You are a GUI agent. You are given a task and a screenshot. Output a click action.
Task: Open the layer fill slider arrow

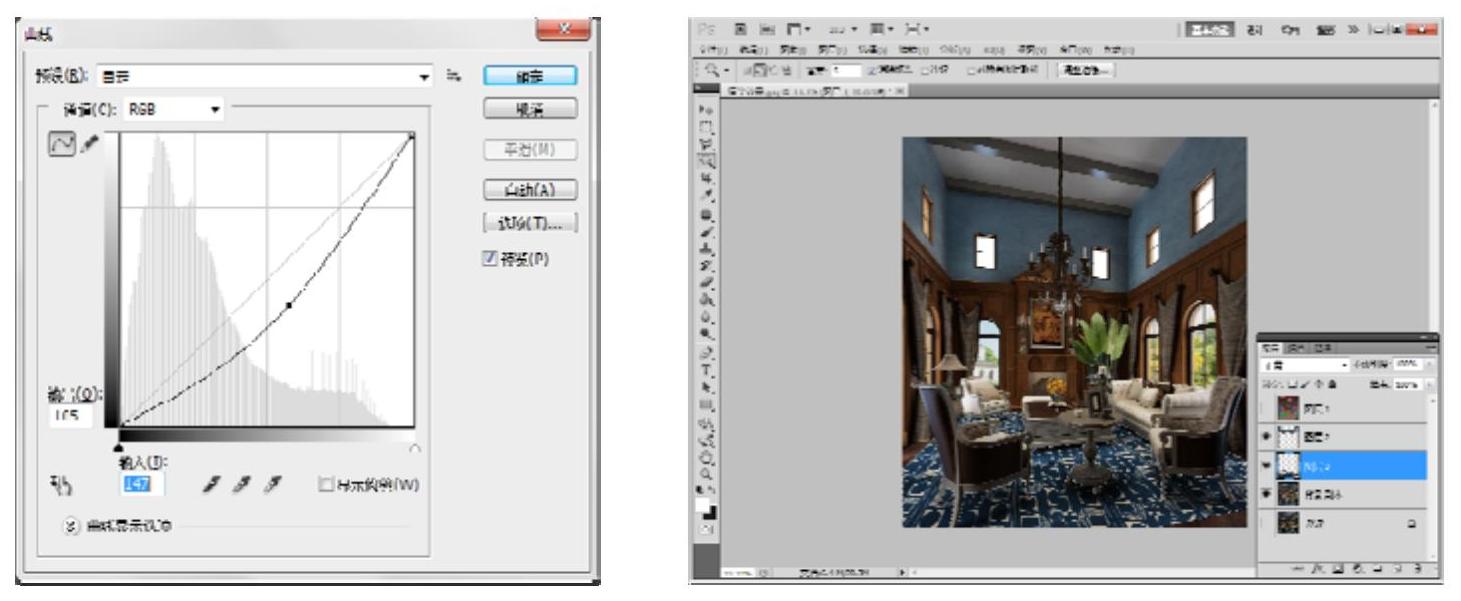pos(1430,384)
